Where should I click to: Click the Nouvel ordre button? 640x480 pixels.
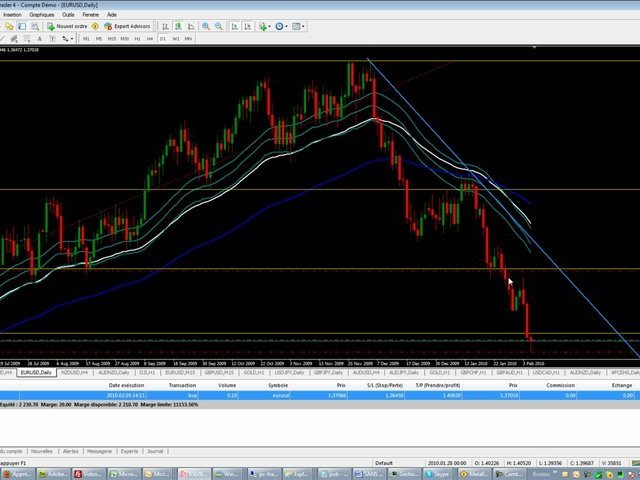(67, 26)
